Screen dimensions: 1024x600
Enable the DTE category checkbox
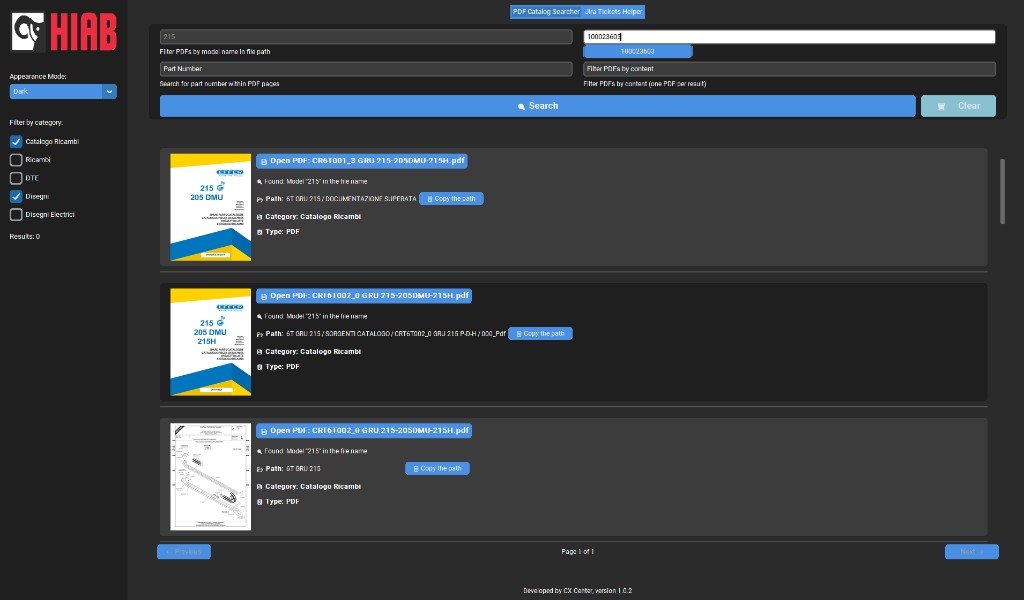(16, 178)
